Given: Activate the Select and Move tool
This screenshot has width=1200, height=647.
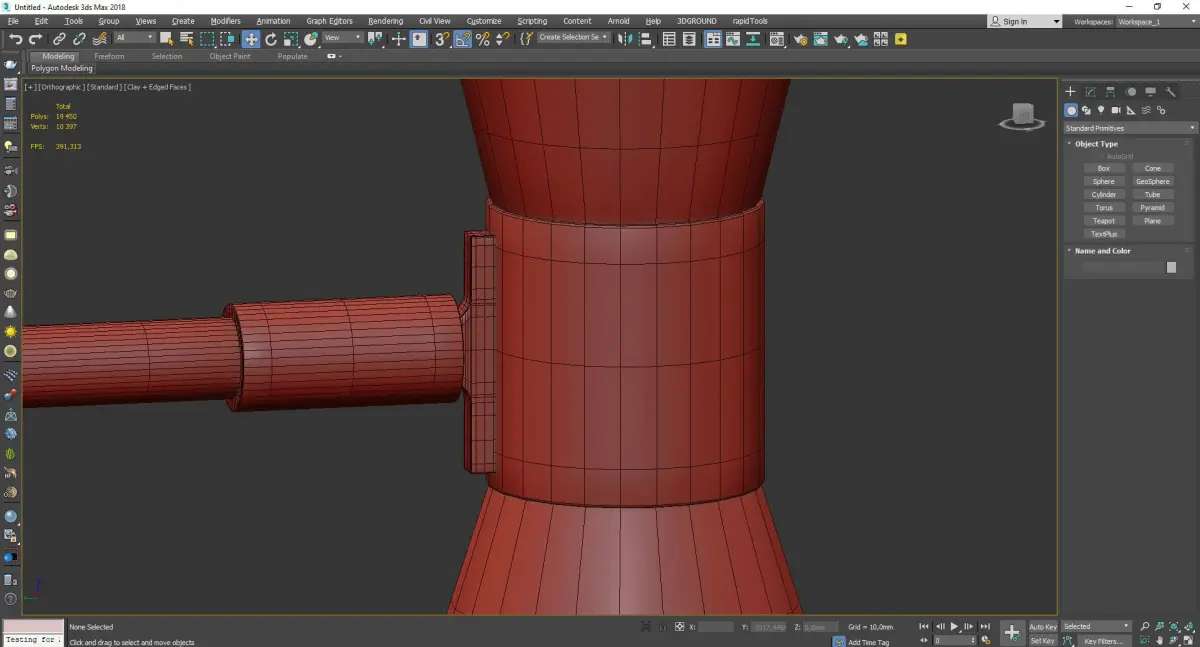Looking at the screenshot, I should pos(250,39).
